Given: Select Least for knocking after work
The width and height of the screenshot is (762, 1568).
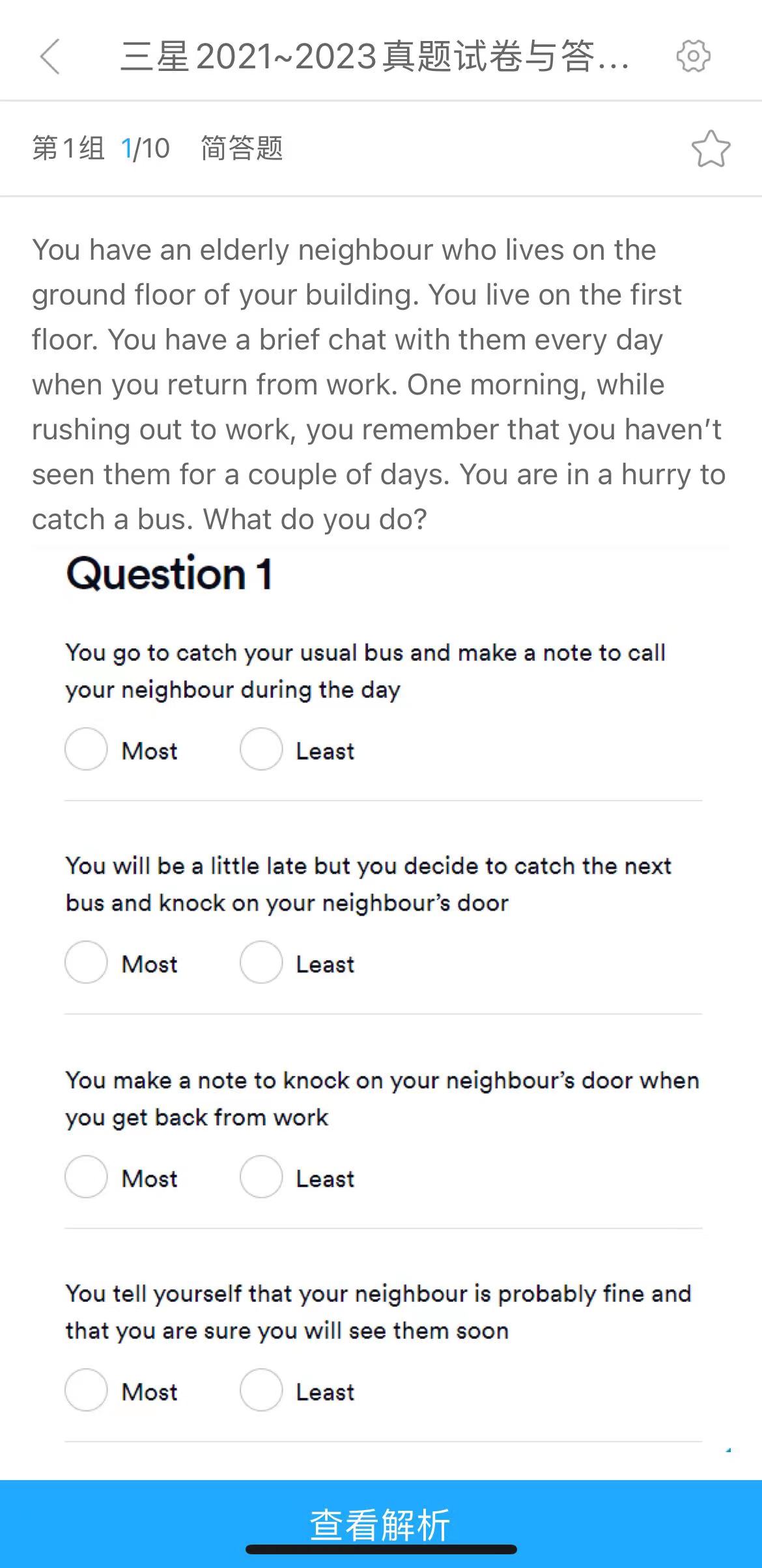Looking at the screenshot, I should [261, 1177].
